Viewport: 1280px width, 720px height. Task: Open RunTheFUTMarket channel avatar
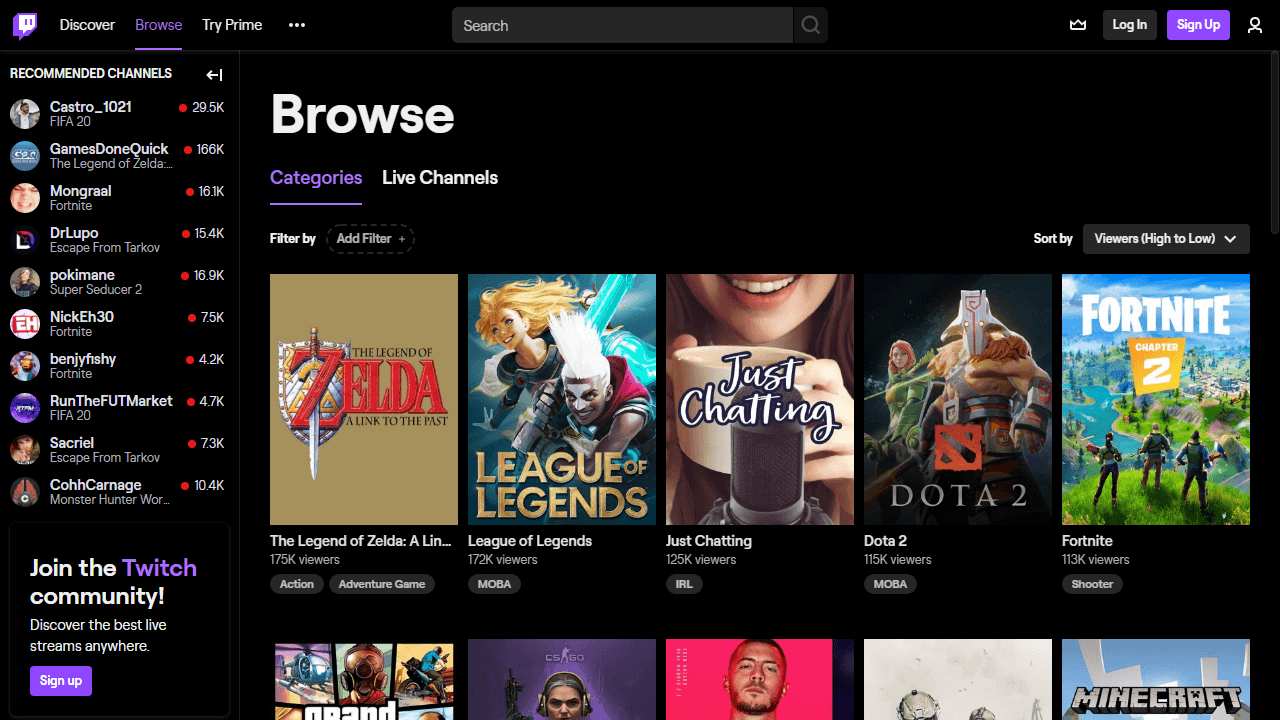tap(25, 408)
